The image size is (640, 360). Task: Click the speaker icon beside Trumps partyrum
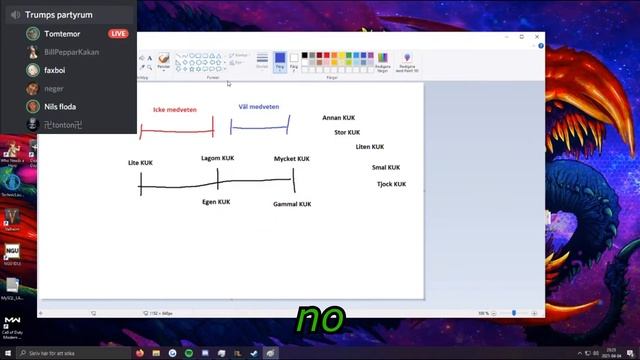[x=16, y=15]
